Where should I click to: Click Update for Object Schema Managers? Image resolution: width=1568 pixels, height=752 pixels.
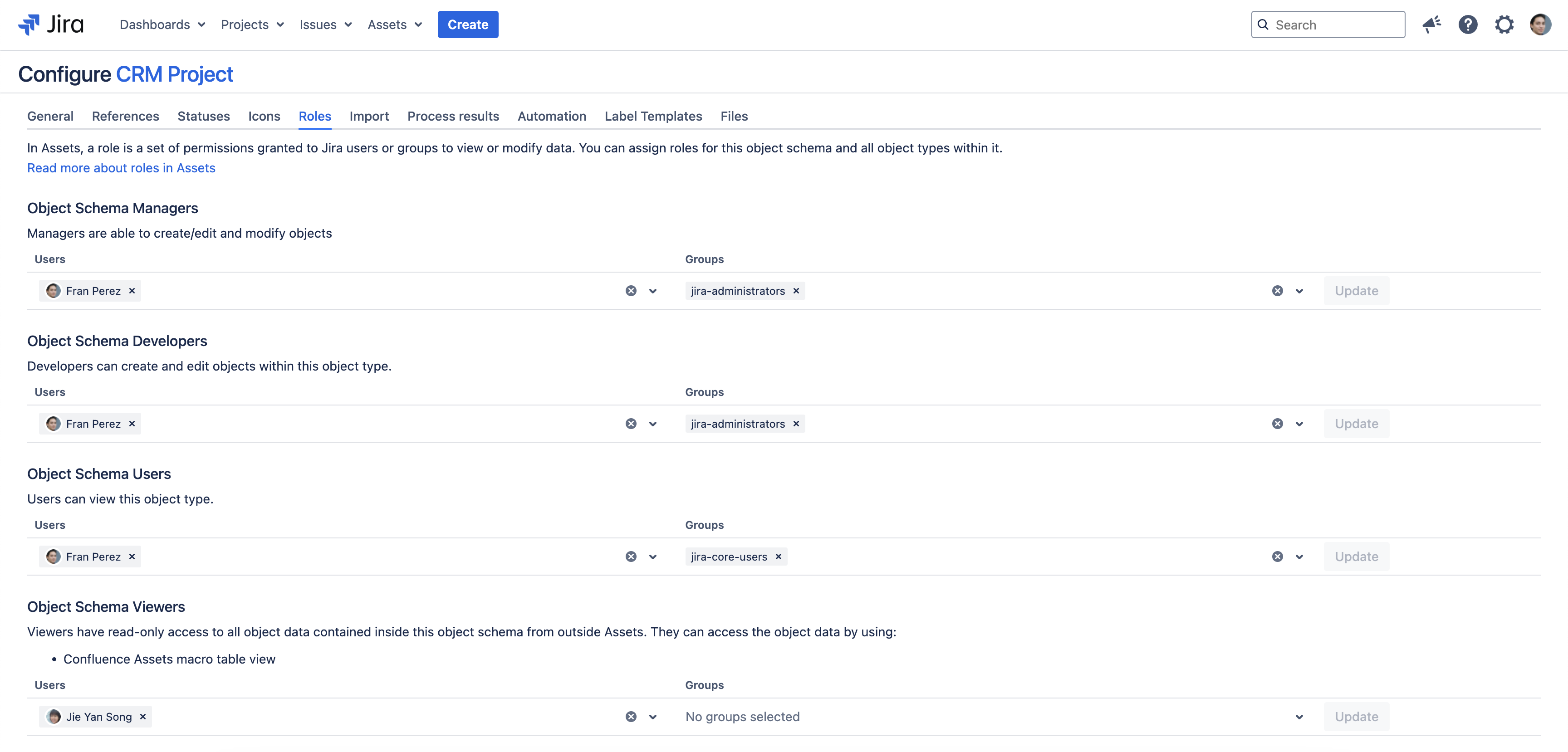tap(1356, 291)
